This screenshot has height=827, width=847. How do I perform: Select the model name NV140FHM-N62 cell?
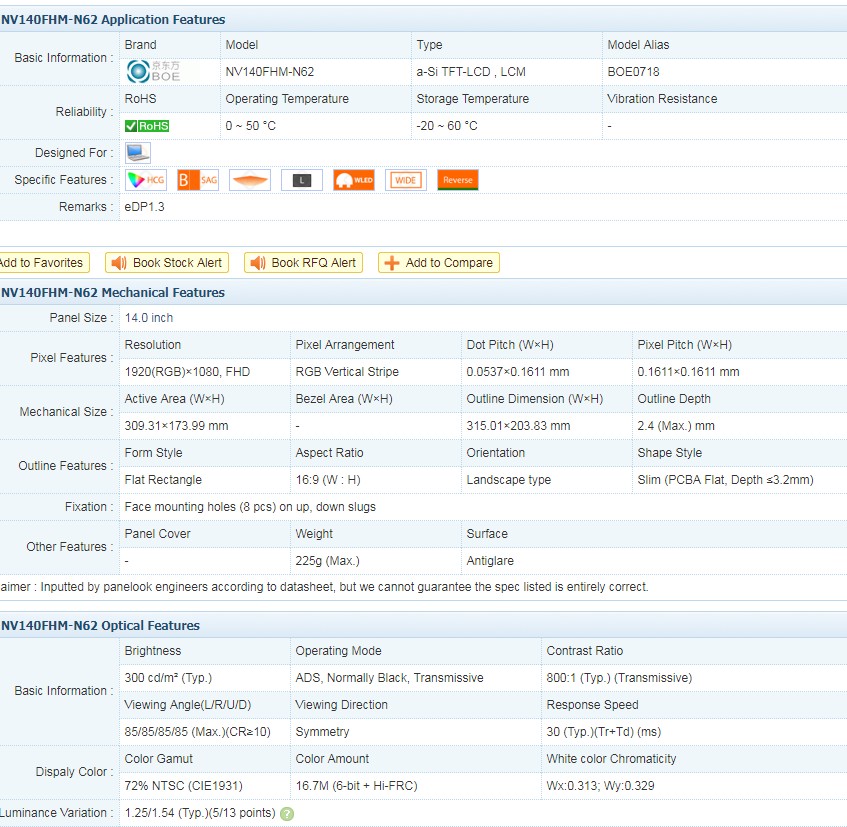[270, 72]
